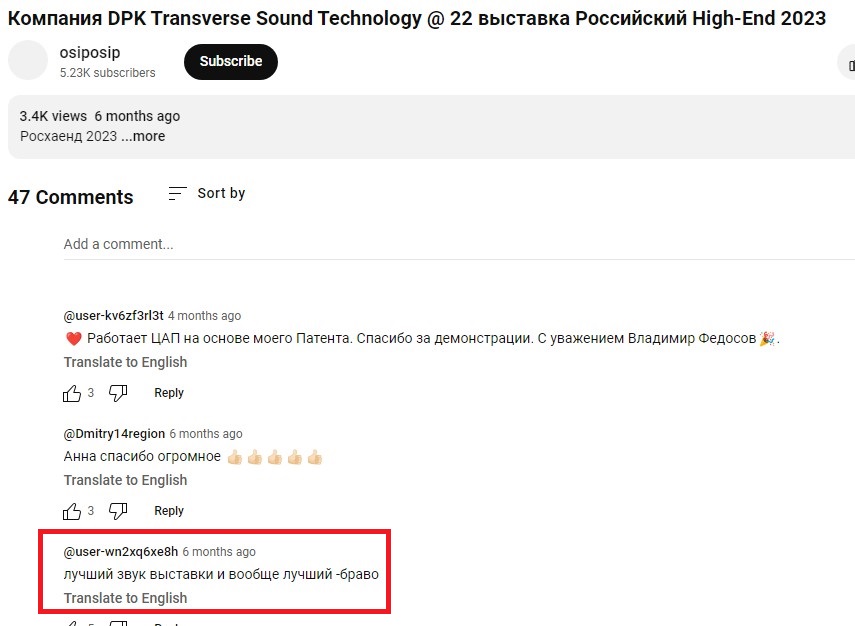Screen dimensions: 855x626
Task: Open the @user-kv6zf3rl3t profile link
Action: point(113,316)
